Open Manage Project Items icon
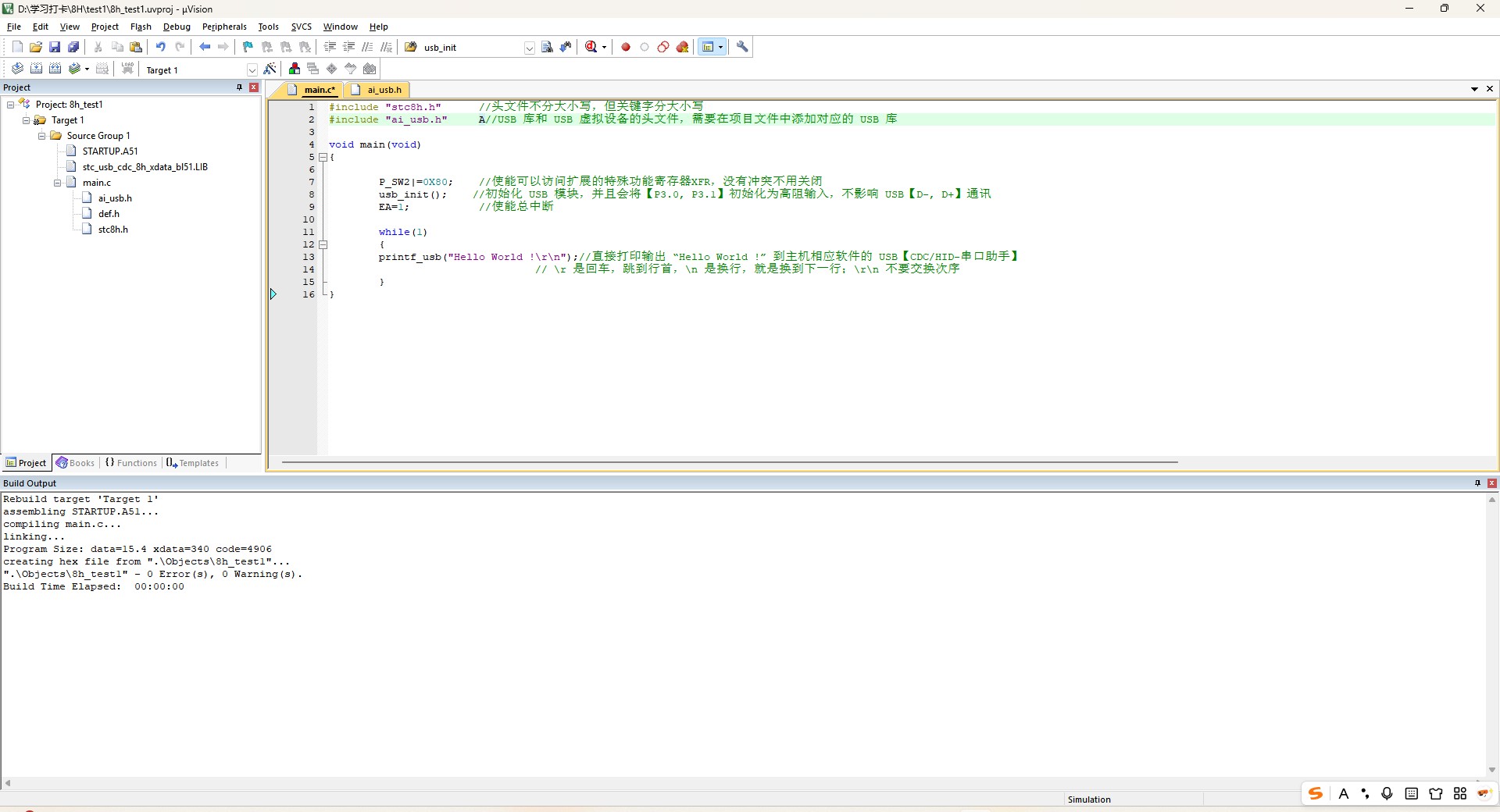The height and width of the screenshot is (812, 1500). pos(295,69)
